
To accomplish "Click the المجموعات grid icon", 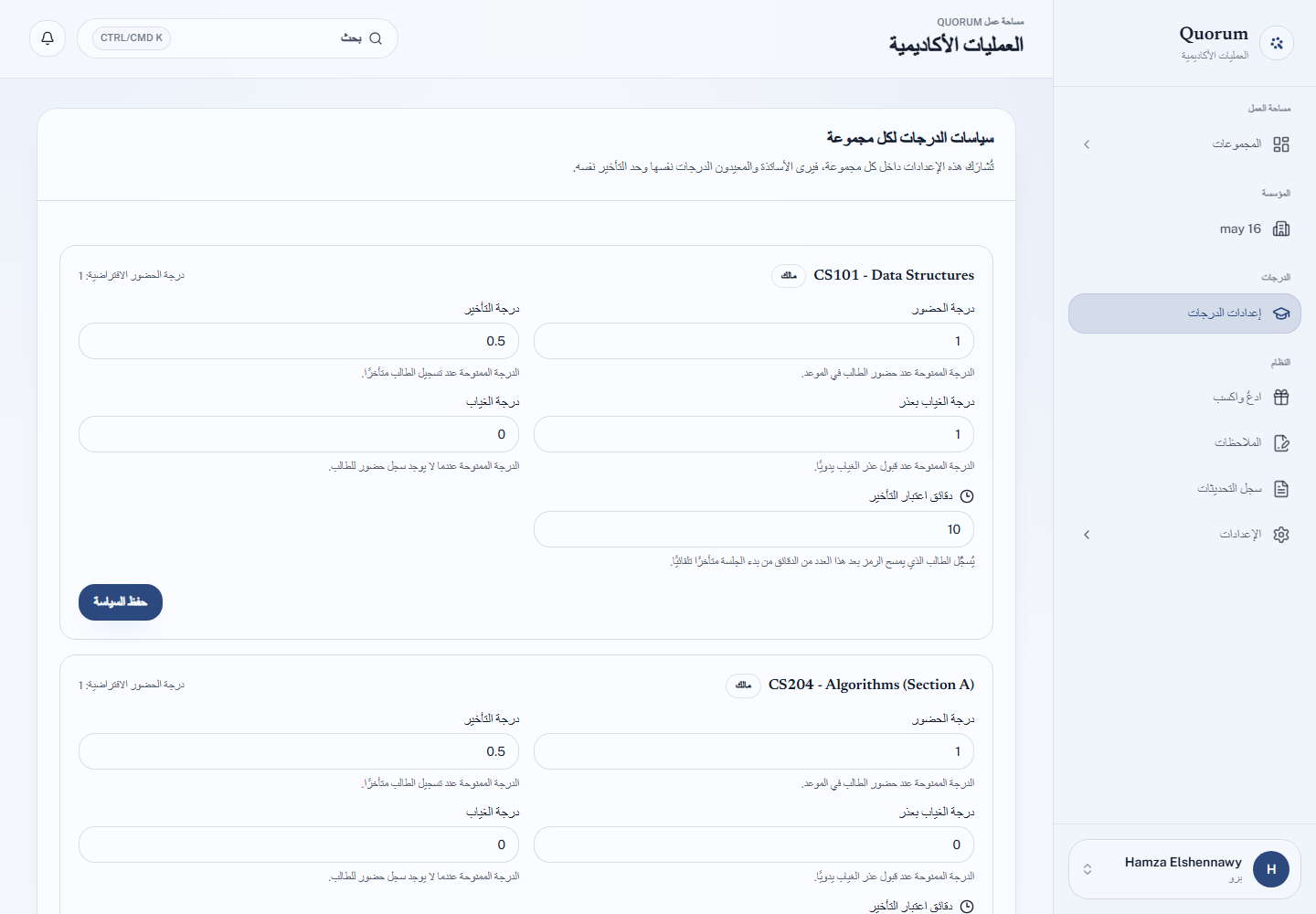I will point(1281,144).
